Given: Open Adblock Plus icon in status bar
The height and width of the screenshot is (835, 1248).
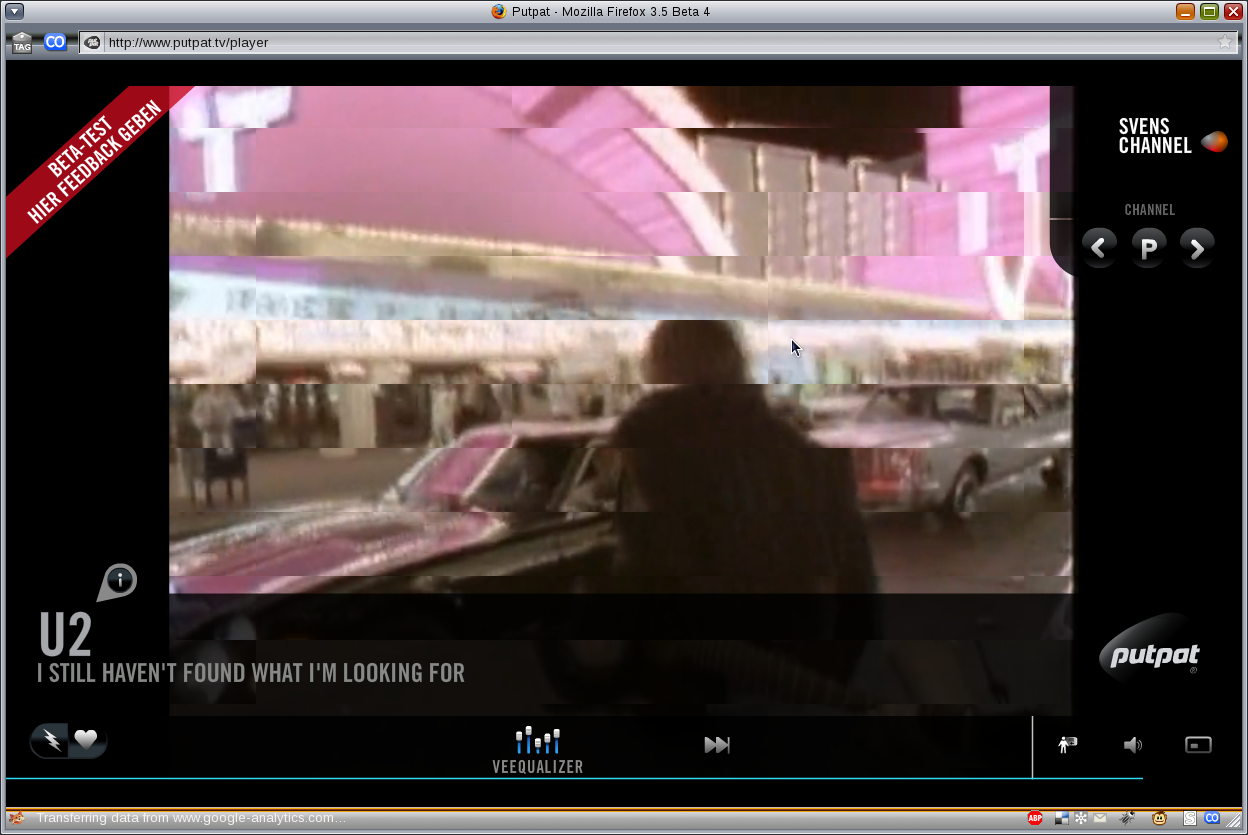Looking at the screenshot, I should (1035, 818).
